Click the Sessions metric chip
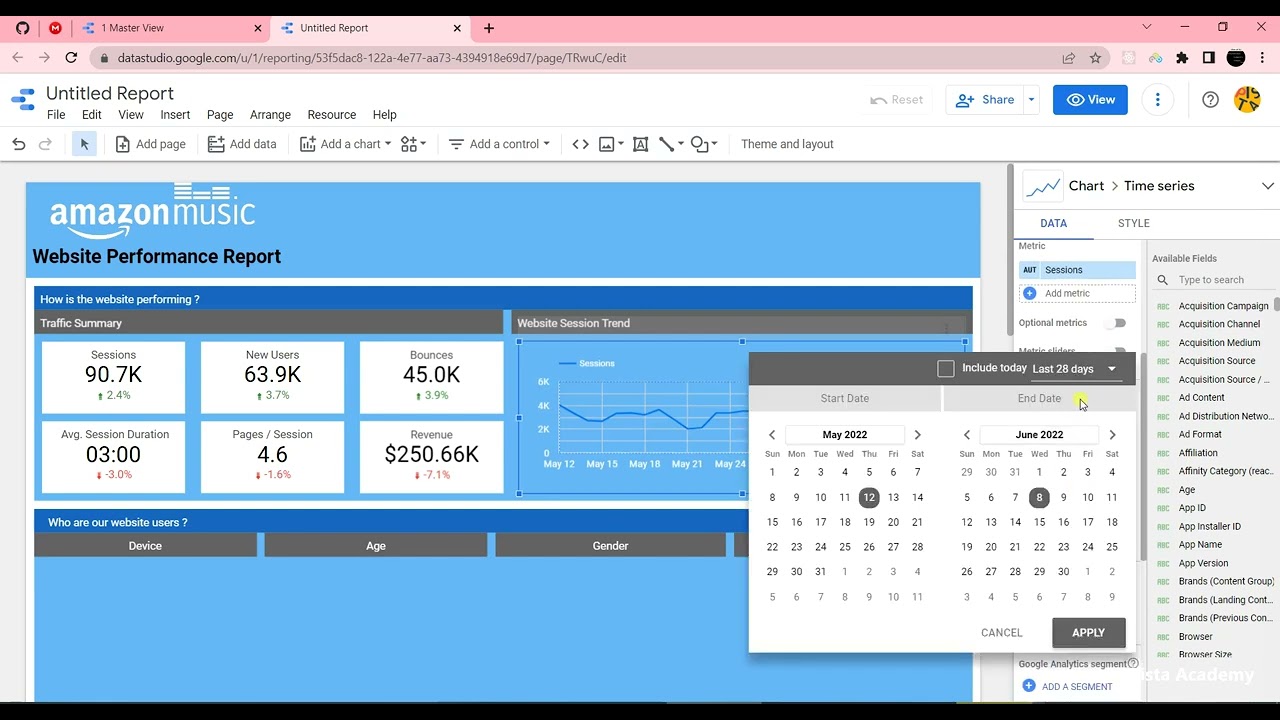Image resolution: width=1280 pixels, height=720 pixels. pyautogui.click(x=1077, y=270)
